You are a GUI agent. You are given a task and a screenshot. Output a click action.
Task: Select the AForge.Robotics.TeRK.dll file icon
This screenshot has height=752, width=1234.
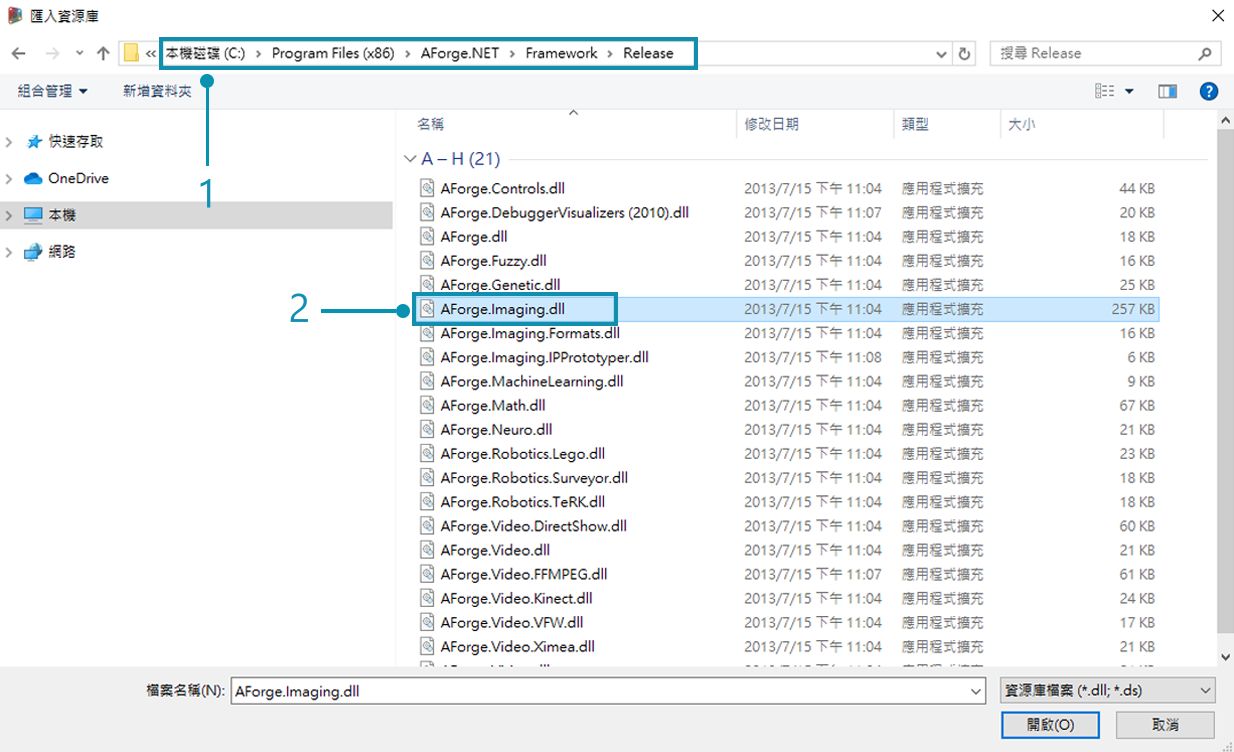[x=427, y=501]
